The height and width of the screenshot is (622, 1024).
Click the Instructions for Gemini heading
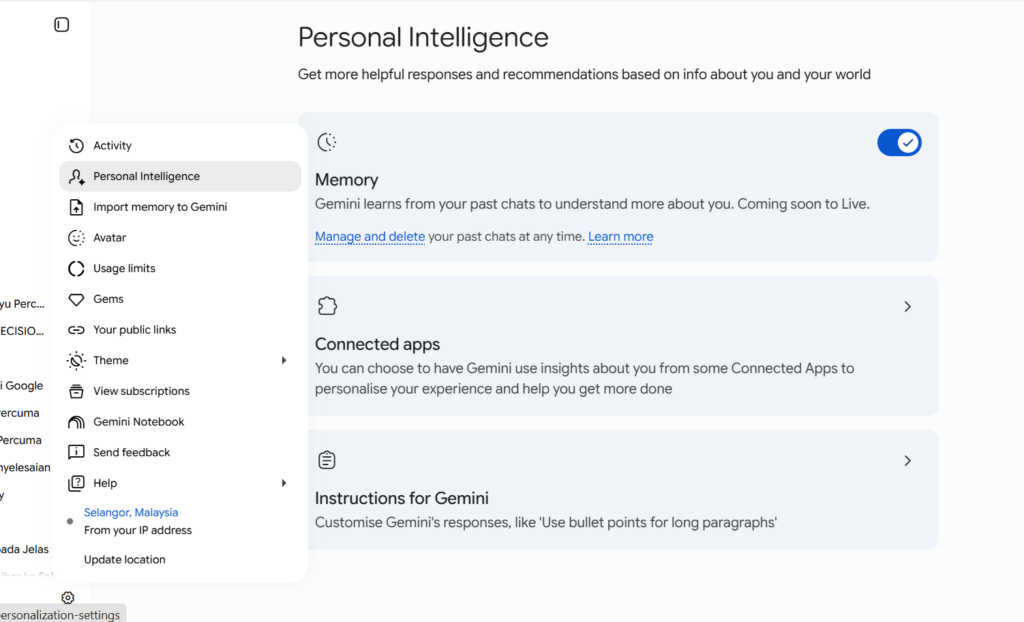(x=402, y=499)
